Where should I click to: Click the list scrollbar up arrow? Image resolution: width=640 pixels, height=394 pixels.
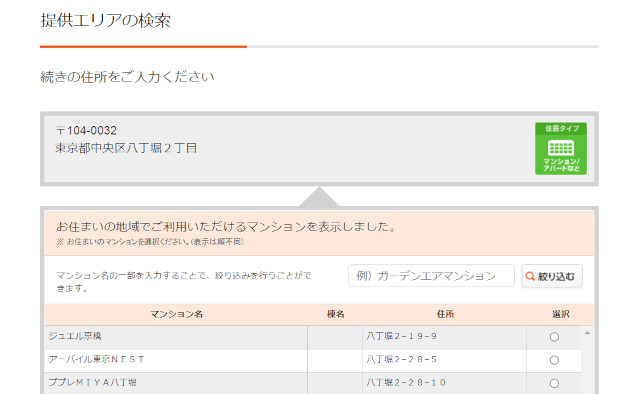click(587, 333)
